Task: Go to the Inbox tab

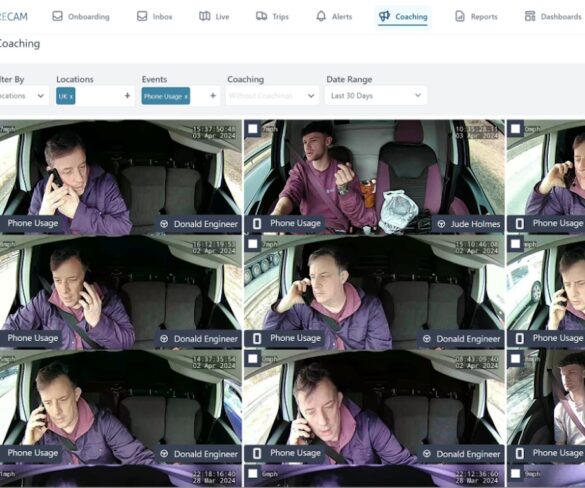Action: (154, 16)
